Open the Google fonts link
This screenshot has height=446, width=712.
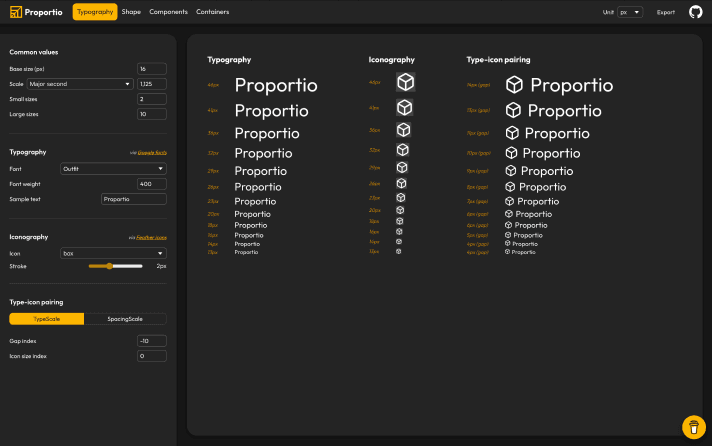152,153
